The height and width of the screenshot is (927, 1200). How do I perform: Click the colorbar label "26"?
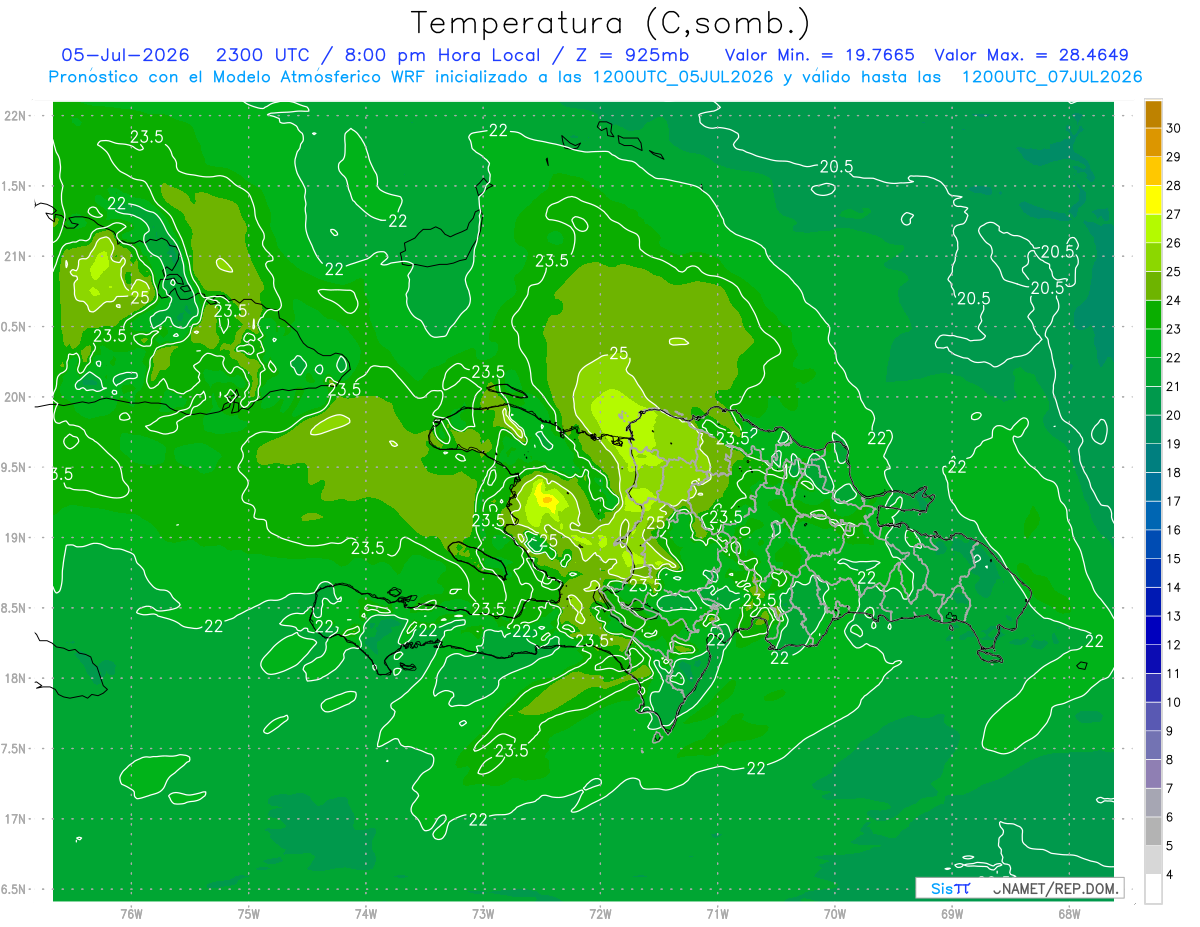[1174, 243]
